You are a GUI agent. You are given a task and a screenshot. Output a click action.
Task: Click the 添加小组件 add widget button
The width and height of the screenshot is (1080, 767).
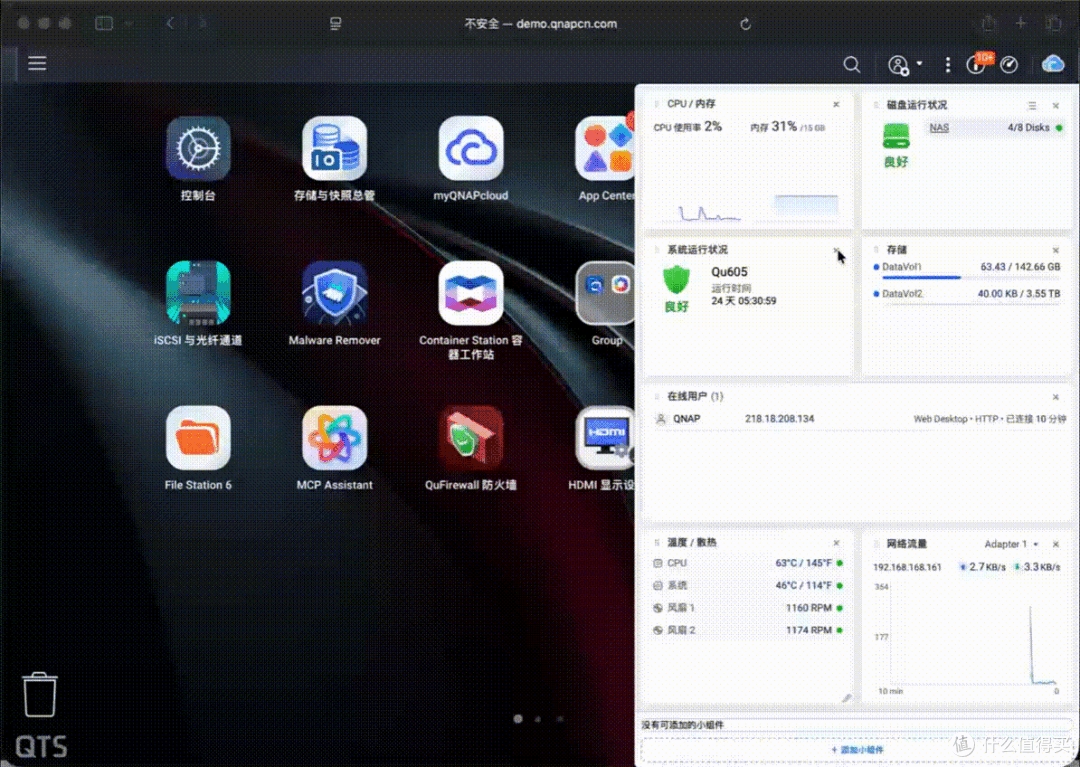[x=858, y=749]
